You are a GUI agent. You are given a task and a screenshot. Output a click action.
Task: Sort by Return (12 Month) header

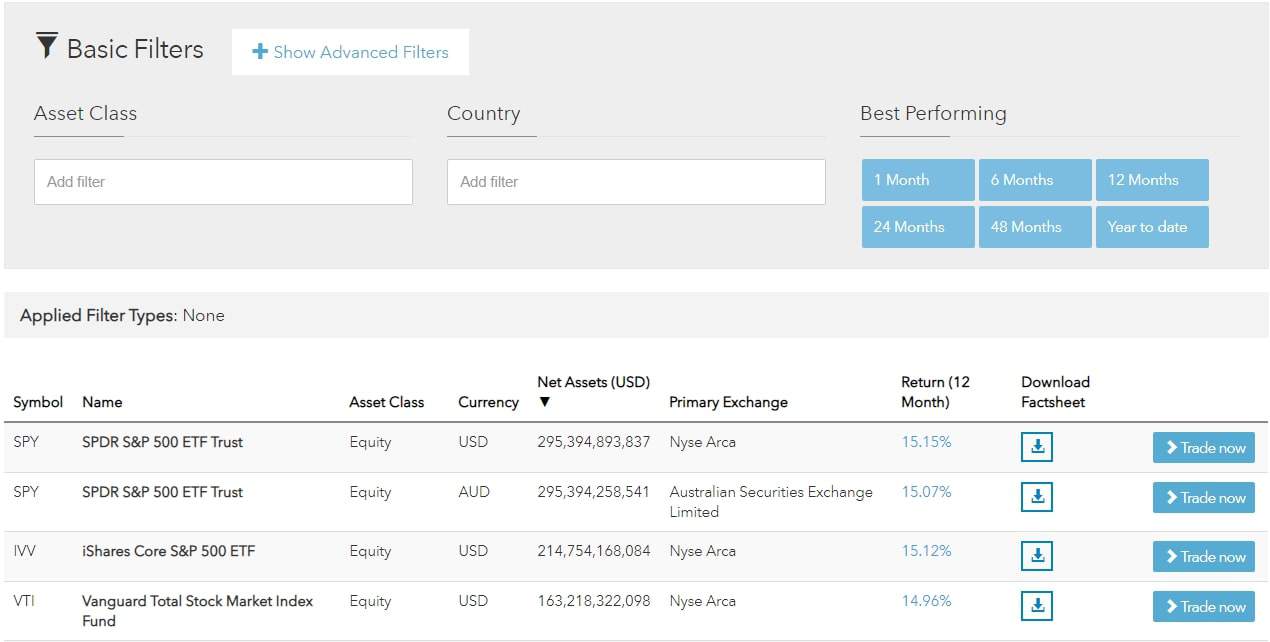pyautogui.click(x=935, y=392)
